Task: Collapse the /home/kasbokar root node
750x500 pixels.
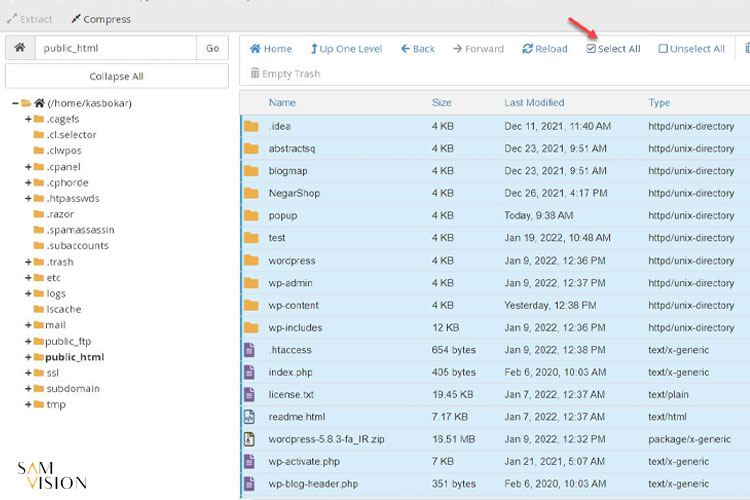Action: click(16, 103)
